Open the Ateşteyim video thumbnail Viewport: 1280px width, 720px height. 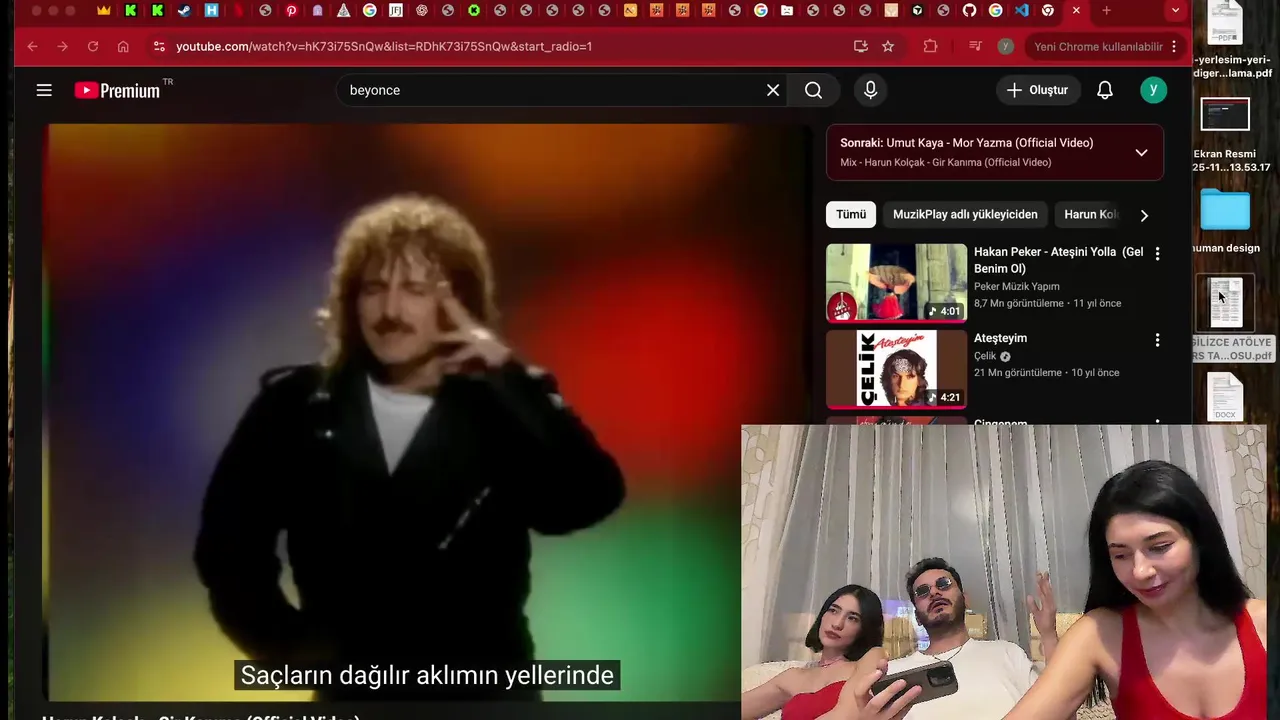[x=897, y=369]
